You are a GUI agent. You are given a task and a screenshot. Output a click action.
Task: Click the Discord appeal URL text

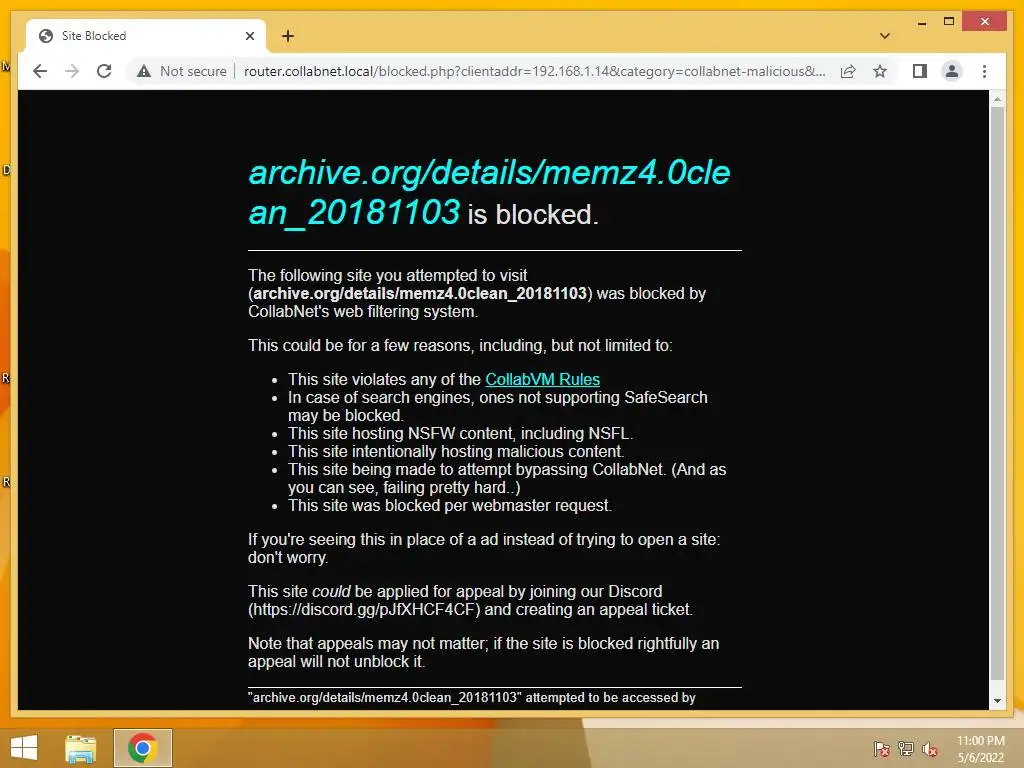364,609
